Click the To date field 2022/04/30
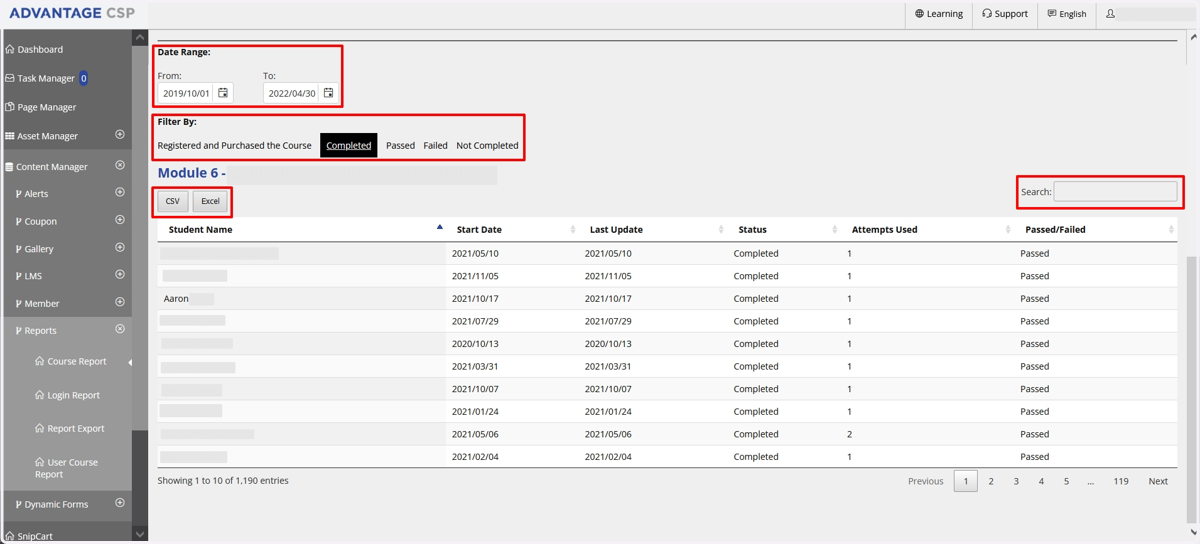Viewport: 1200px width, 544px height. pyautogui.click(x=291, y=93)
